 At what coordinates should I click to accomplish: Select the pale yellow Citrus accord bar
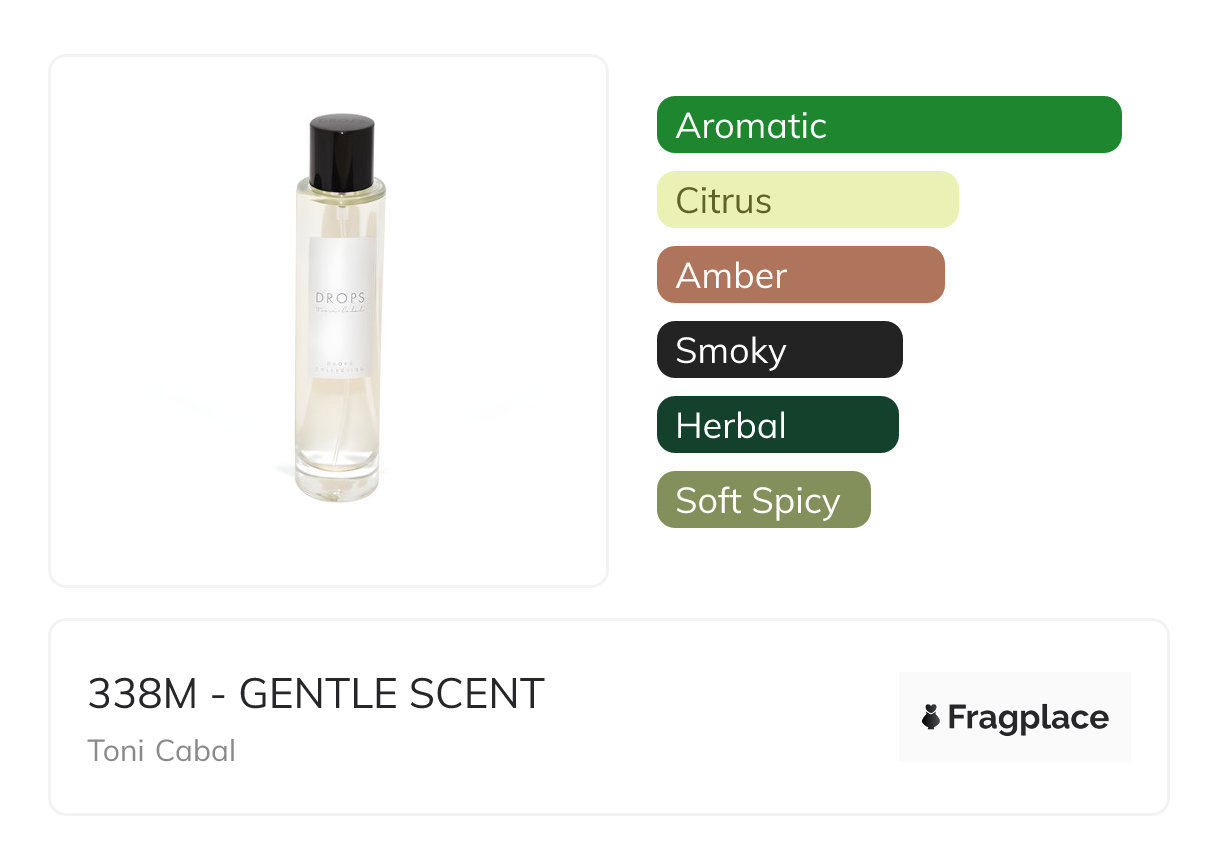click(x=808, y=200)
